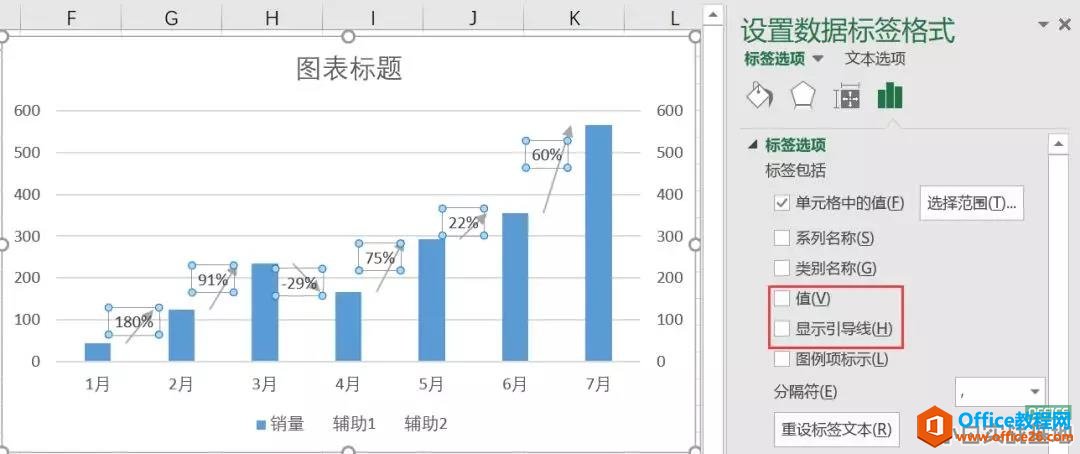This screenshot has height=454, width=1080.
Task: Select the 22% data label
Action: (x=464, y=223)
